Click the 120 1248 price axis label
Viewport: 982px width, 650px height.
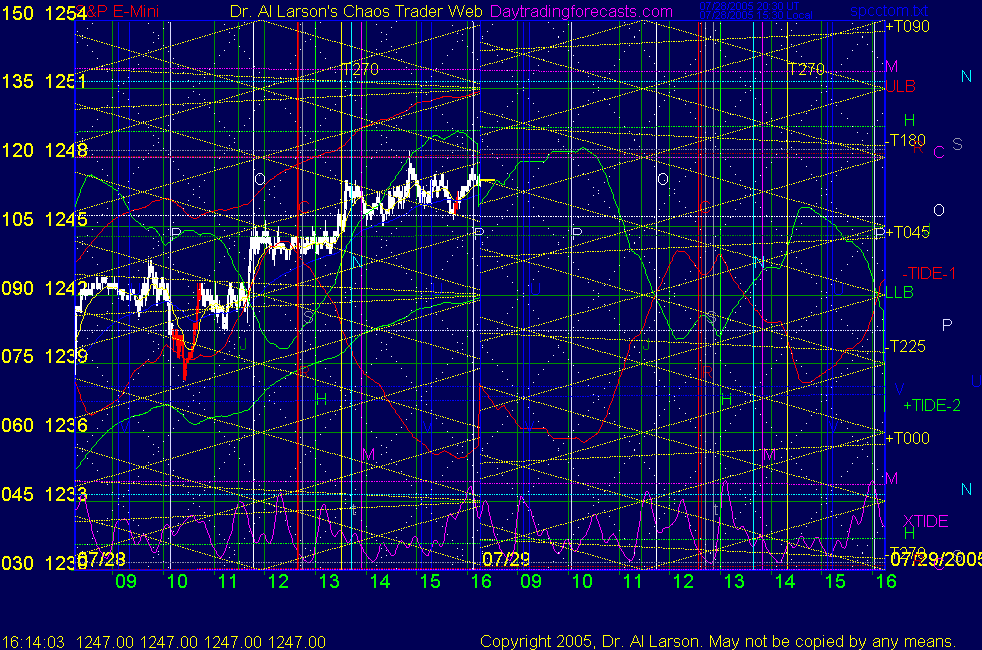tap(44, 150)
